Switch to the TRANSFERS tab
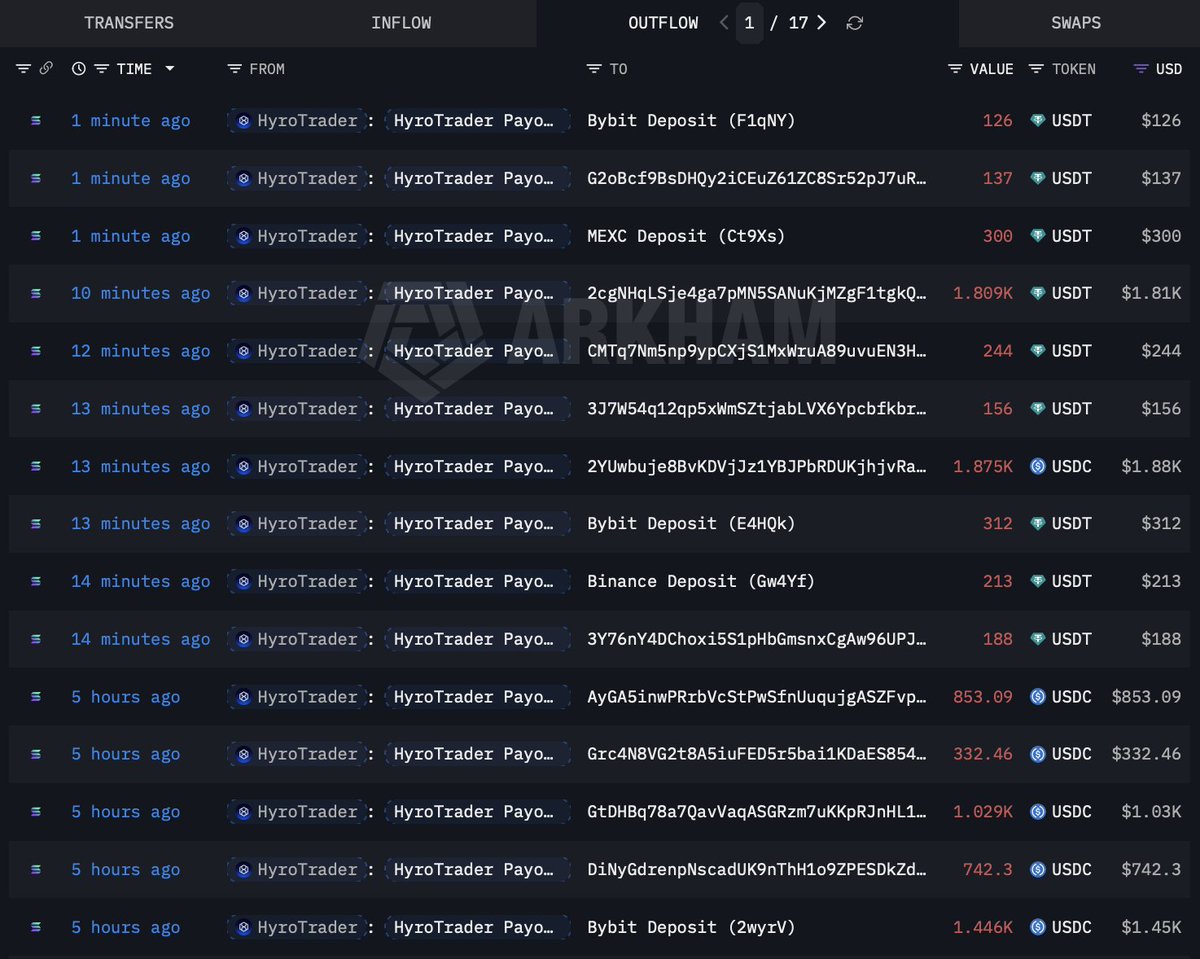 [129, 23]
